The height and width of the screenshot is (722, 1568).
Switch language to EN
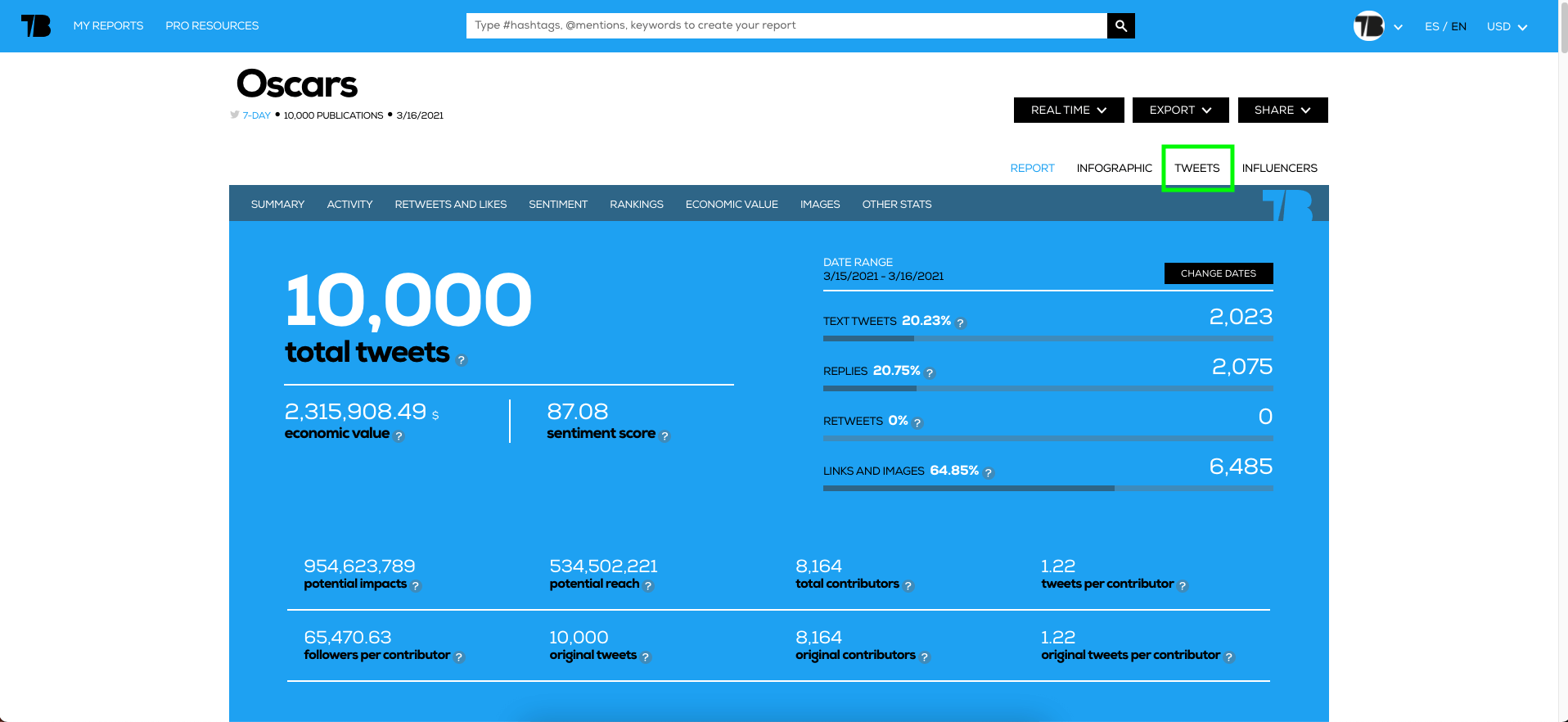point(1458,26)
